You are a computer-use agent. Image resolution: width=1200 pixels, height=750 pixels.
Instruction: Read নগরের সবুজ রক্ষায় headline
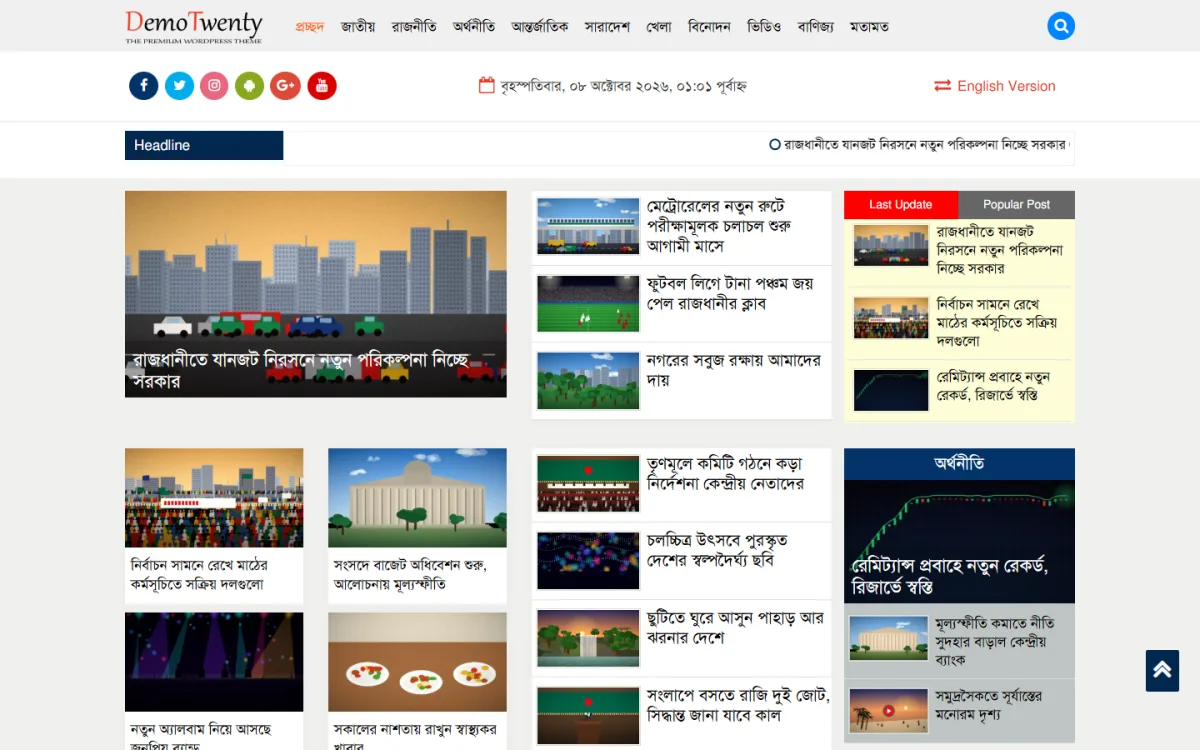(734, 370)
